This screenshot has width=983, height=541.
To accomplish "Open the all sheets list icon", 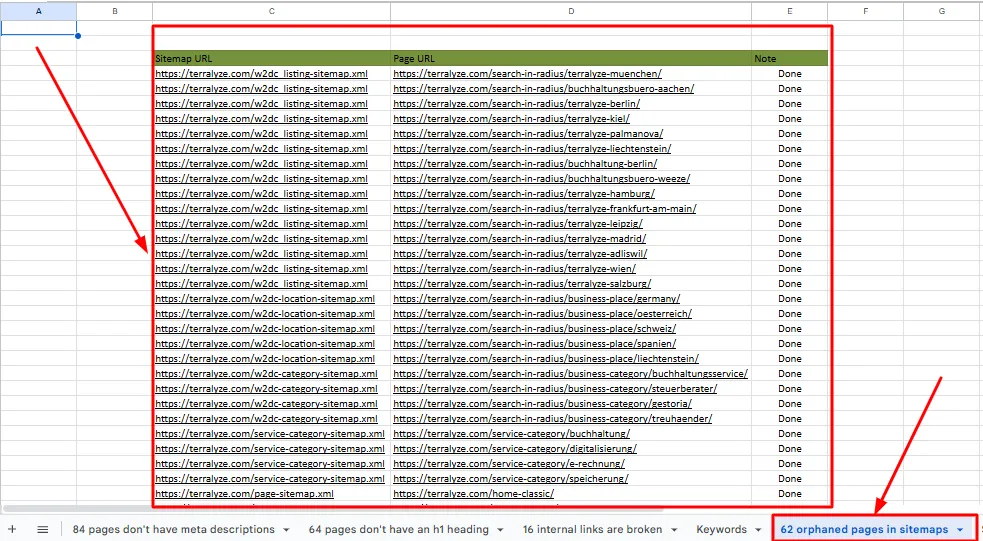I will [42, 530].
